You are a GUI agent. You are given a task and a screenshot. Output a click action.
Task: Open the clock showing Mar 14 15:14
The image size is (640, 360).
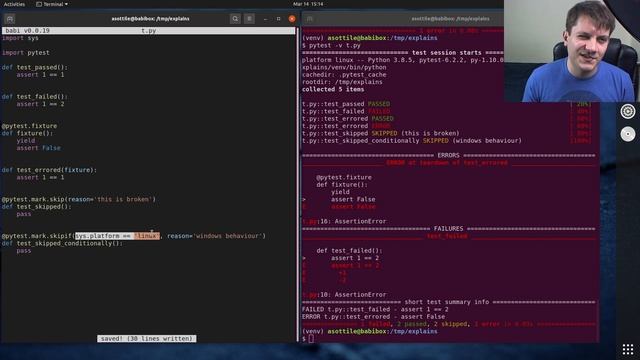point(308,4)
